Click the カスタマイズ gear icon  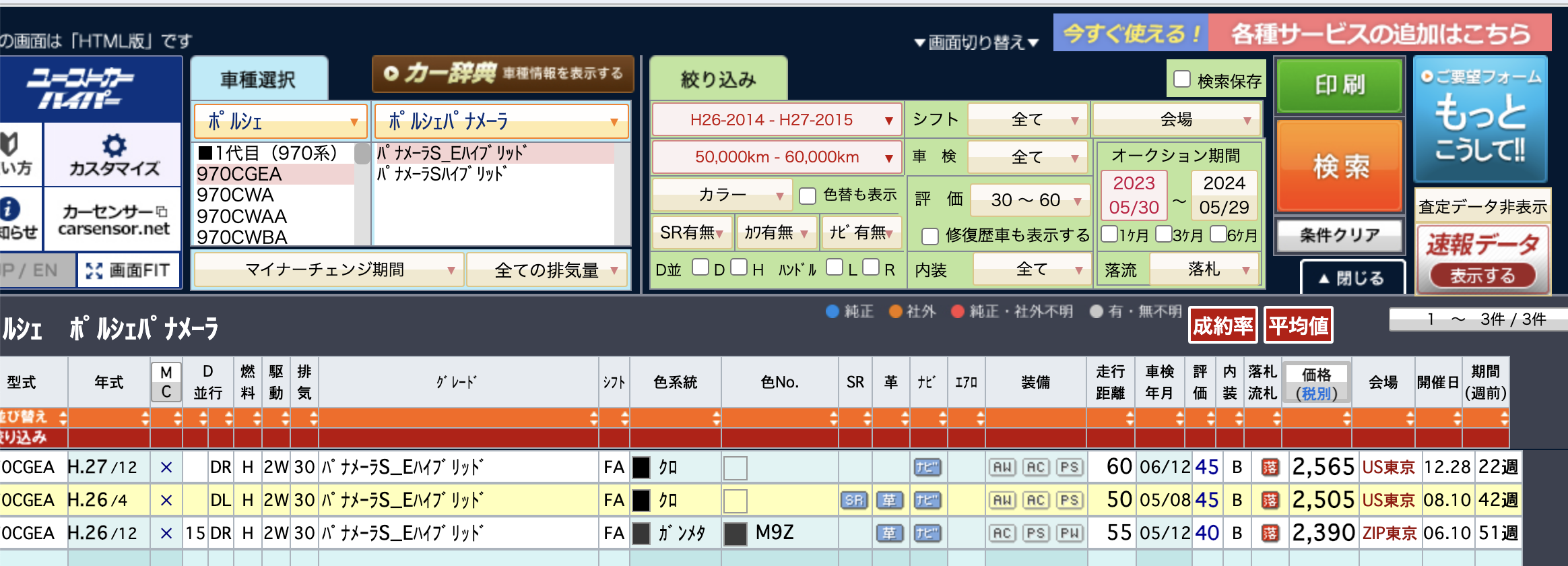pyautogui.click(x=114, y=145)
